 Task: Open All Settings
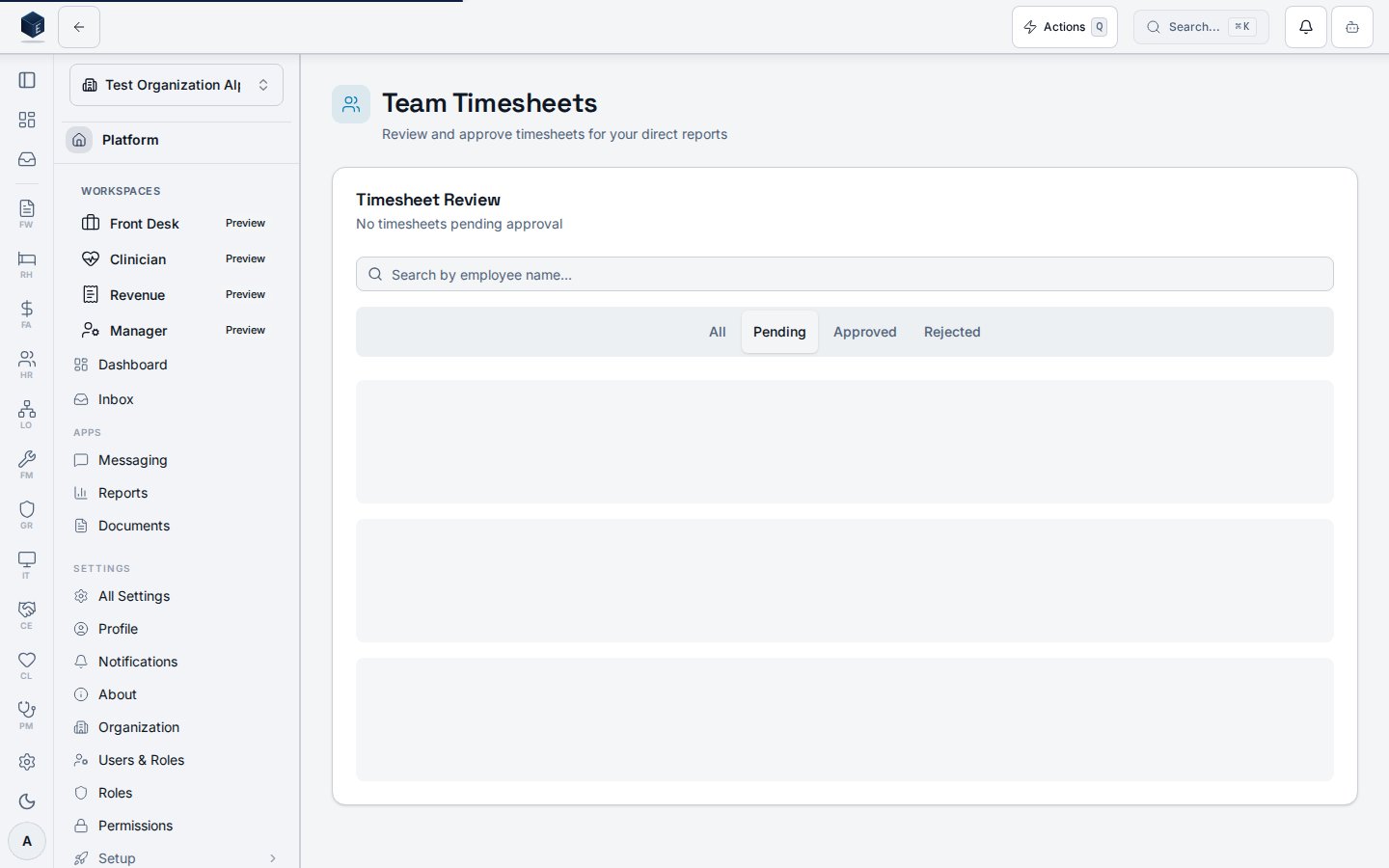pyautogui.click(x=177, y=596)
